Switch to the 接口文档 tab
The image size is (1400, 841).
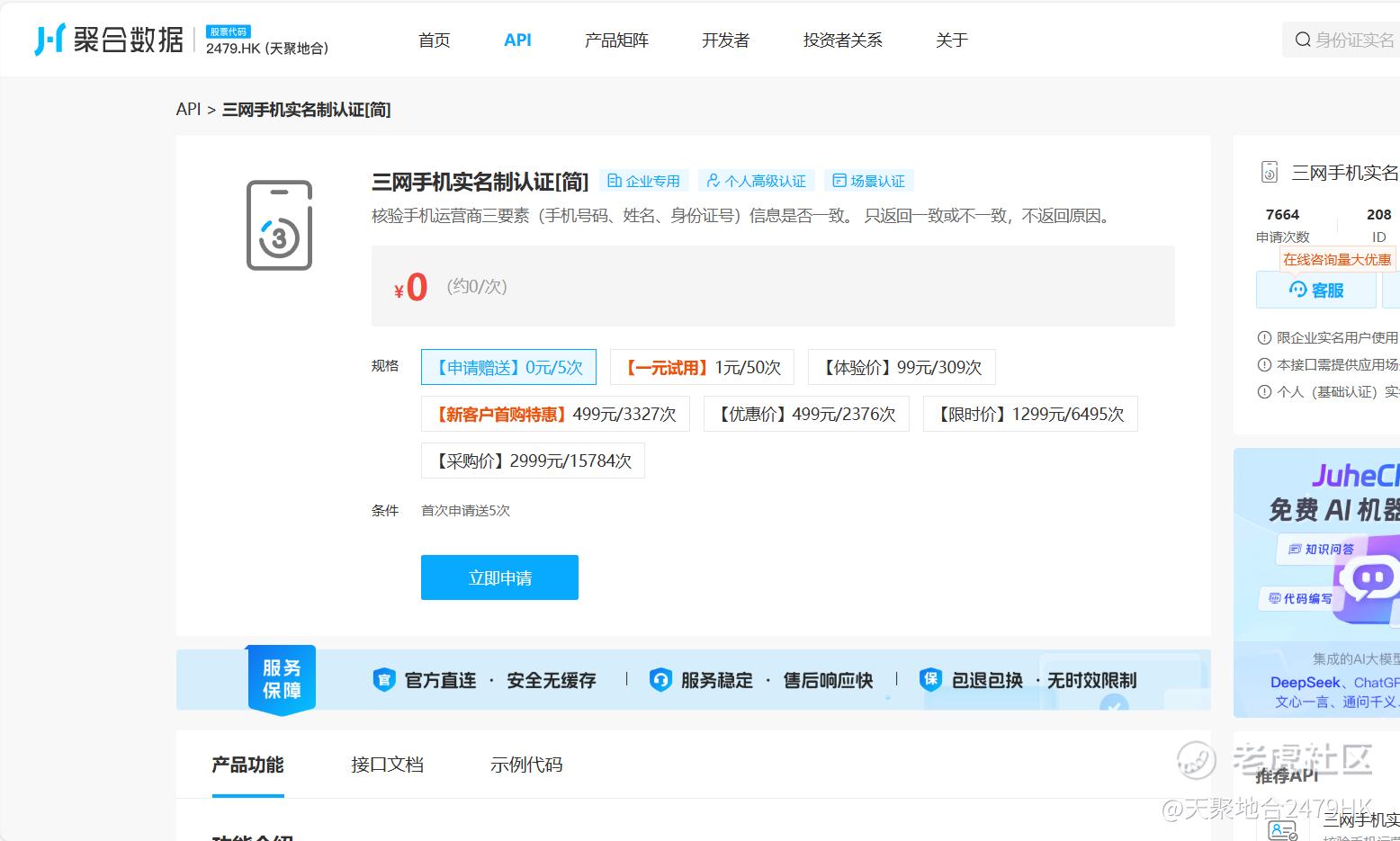tap(387, 765)
